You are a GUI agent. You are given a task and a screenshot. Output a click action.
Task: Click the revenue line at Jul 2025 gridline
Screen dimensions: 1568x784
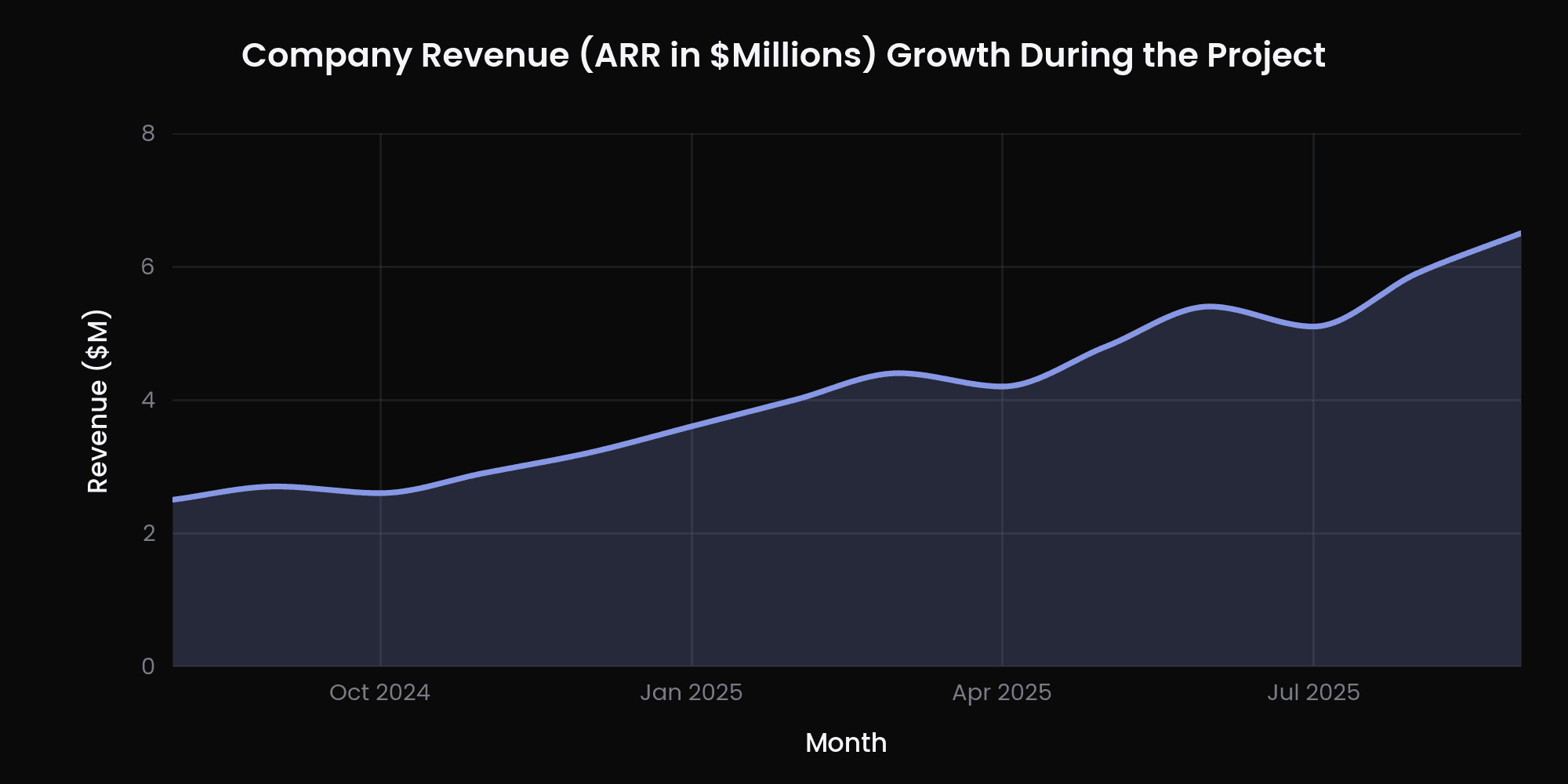(x=1313, y=326)
